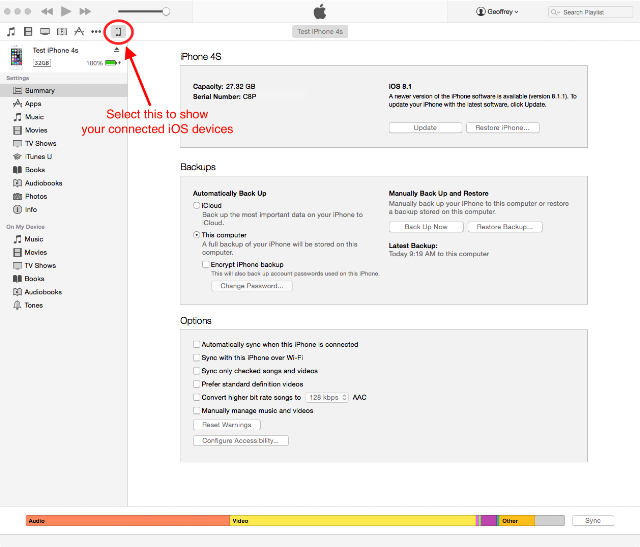Adjust the volume slider knob
The width and height of the screenshot is (640, 547).
click(166, 11)
